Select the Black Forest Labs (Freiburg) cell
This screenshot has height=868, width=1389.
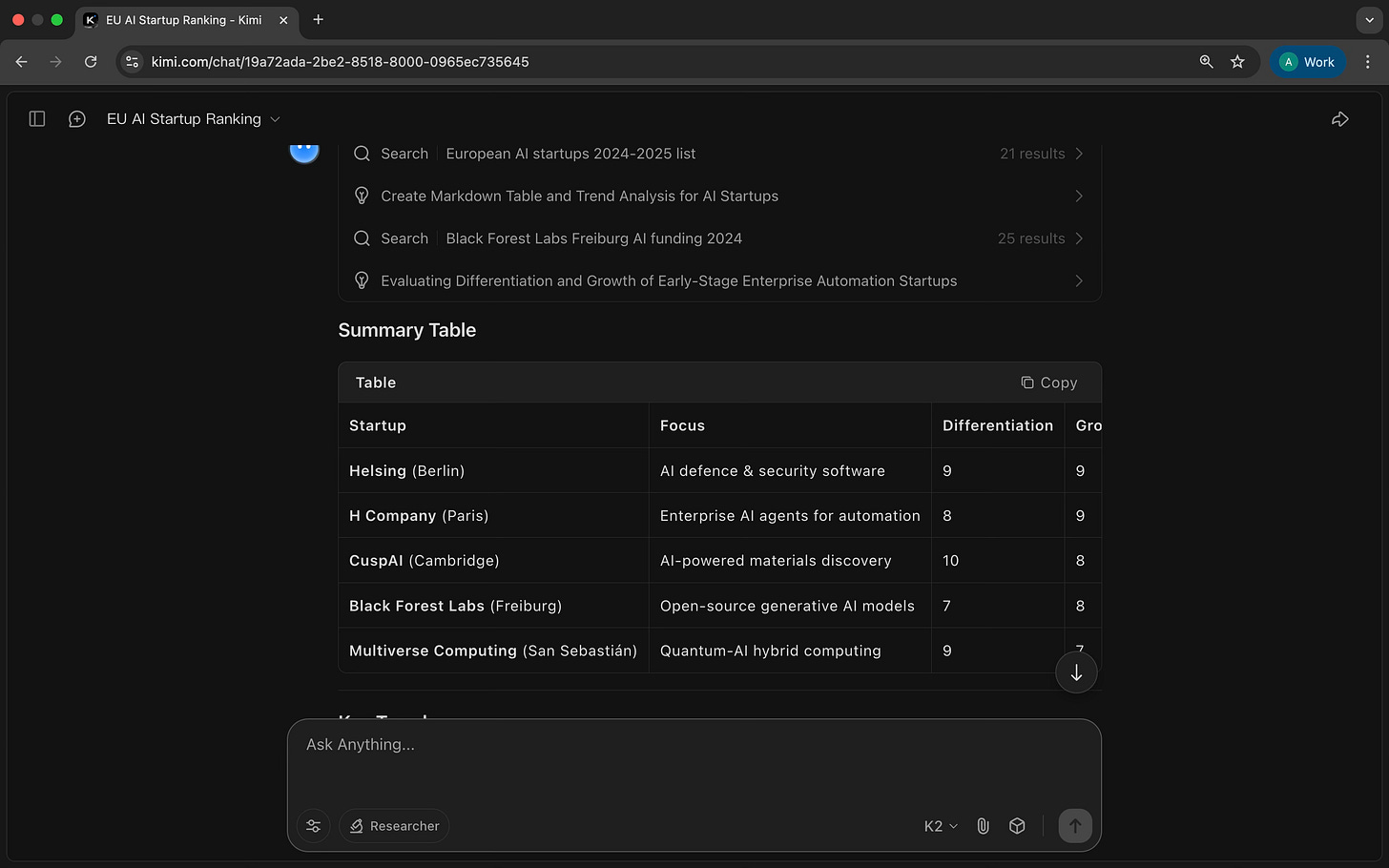(x=493, y=606)
